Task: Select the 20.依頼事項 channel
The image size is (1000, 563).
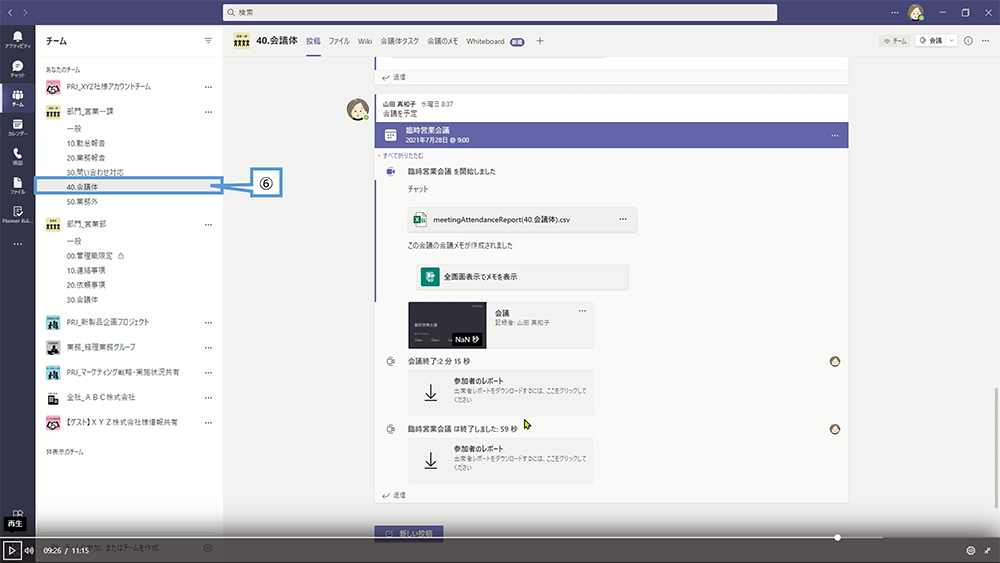Action: pos(85,285)
